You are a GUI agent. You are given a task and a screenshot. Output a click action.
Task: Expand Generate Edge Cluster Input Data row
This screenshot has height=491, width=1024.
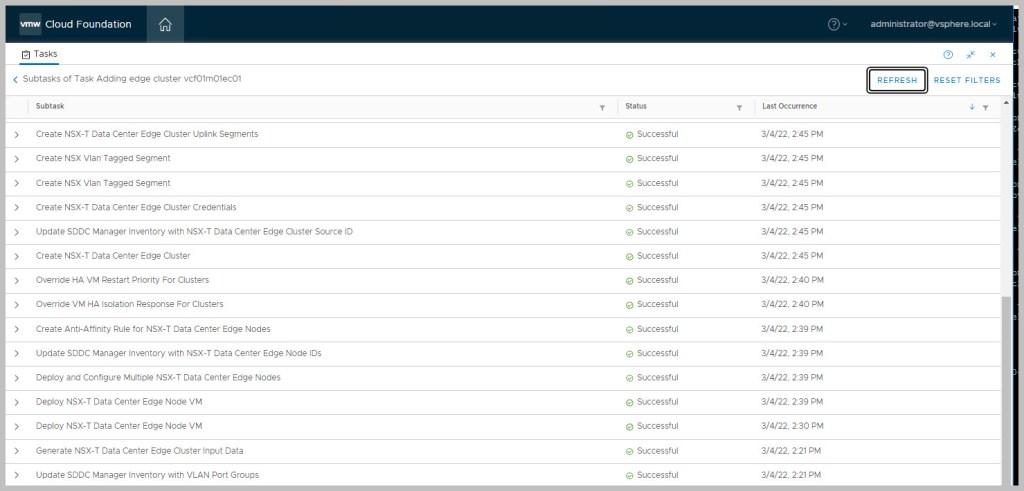click(x=16, y=451)
